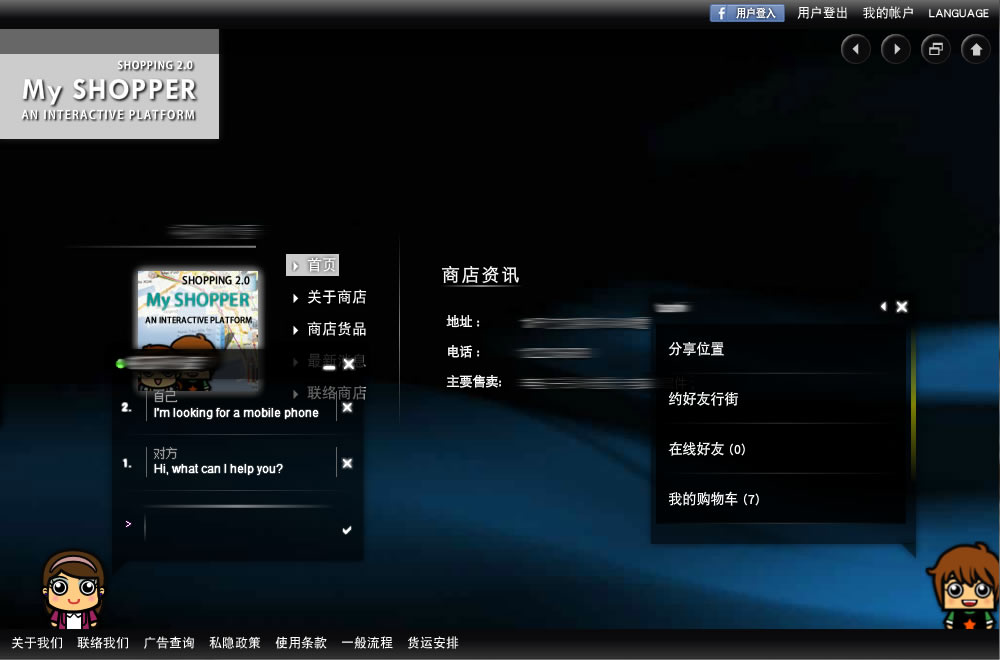Viewport: 1000px width, 660px height.
Task: Go home with the round house icon
Action: click(x=976, y=49)
